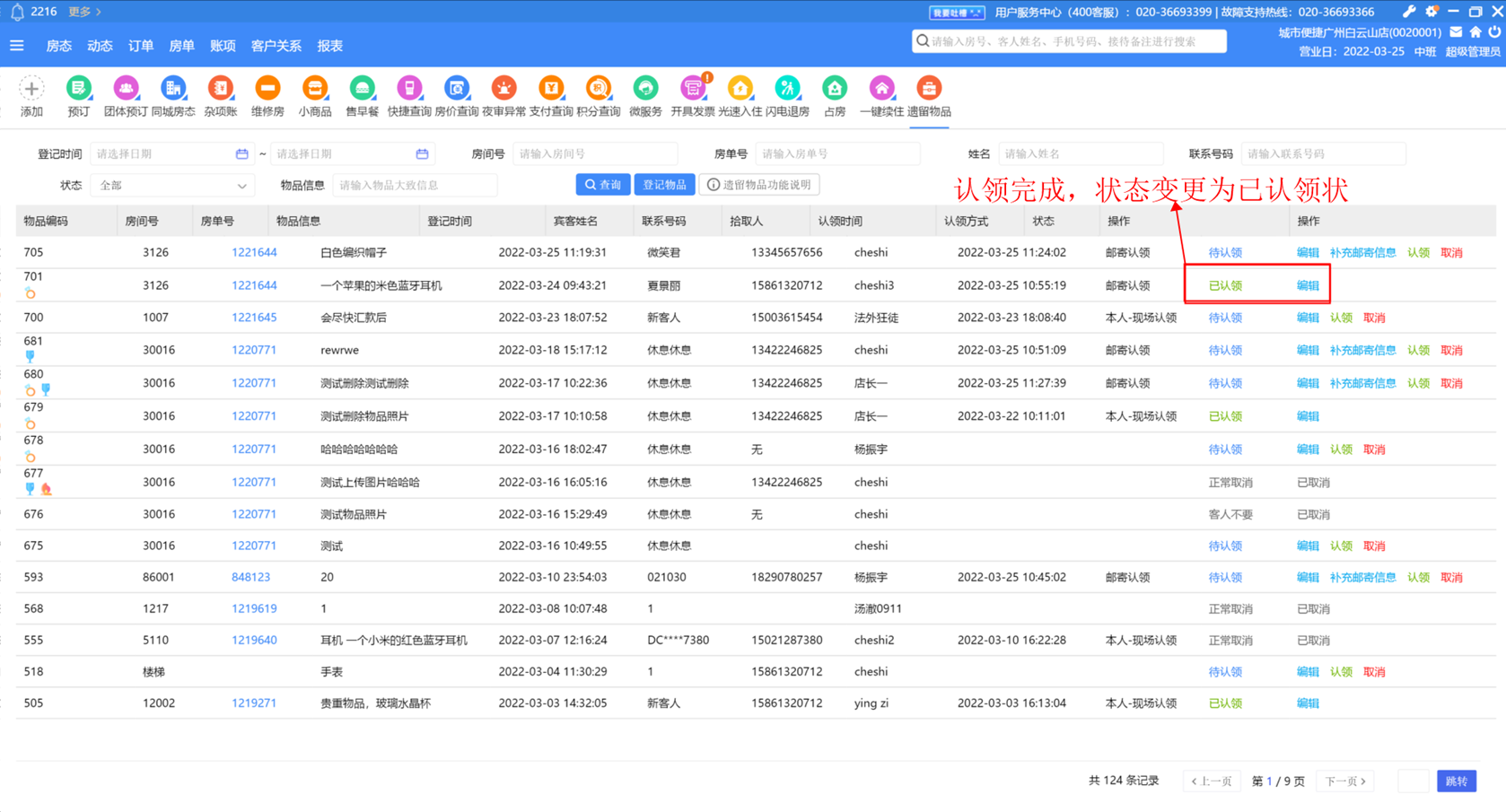Click the 登记物品 button
Image resolution: width=1506 pixels, height=812 pixels.
(665, 185)
